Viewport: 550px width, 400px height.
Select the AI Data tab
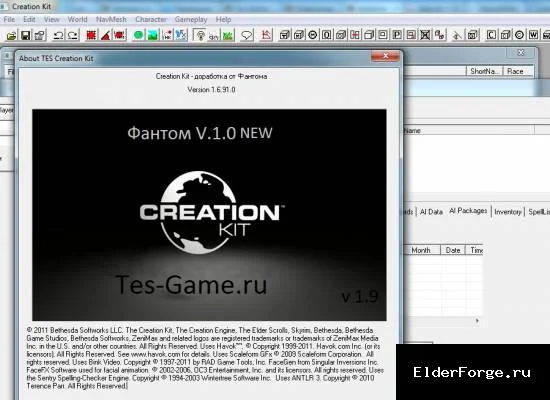(x=431, y=212)
